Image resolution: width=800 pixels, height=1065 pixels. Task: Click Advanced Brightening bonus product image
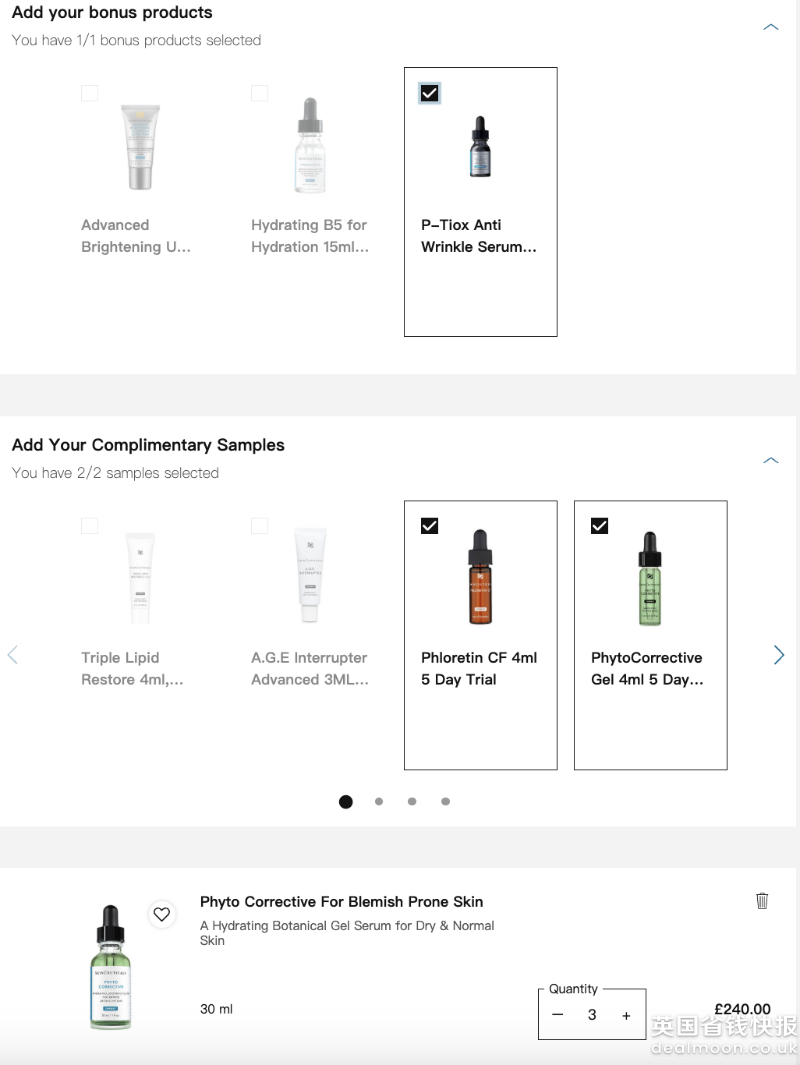tap(140, 145)
